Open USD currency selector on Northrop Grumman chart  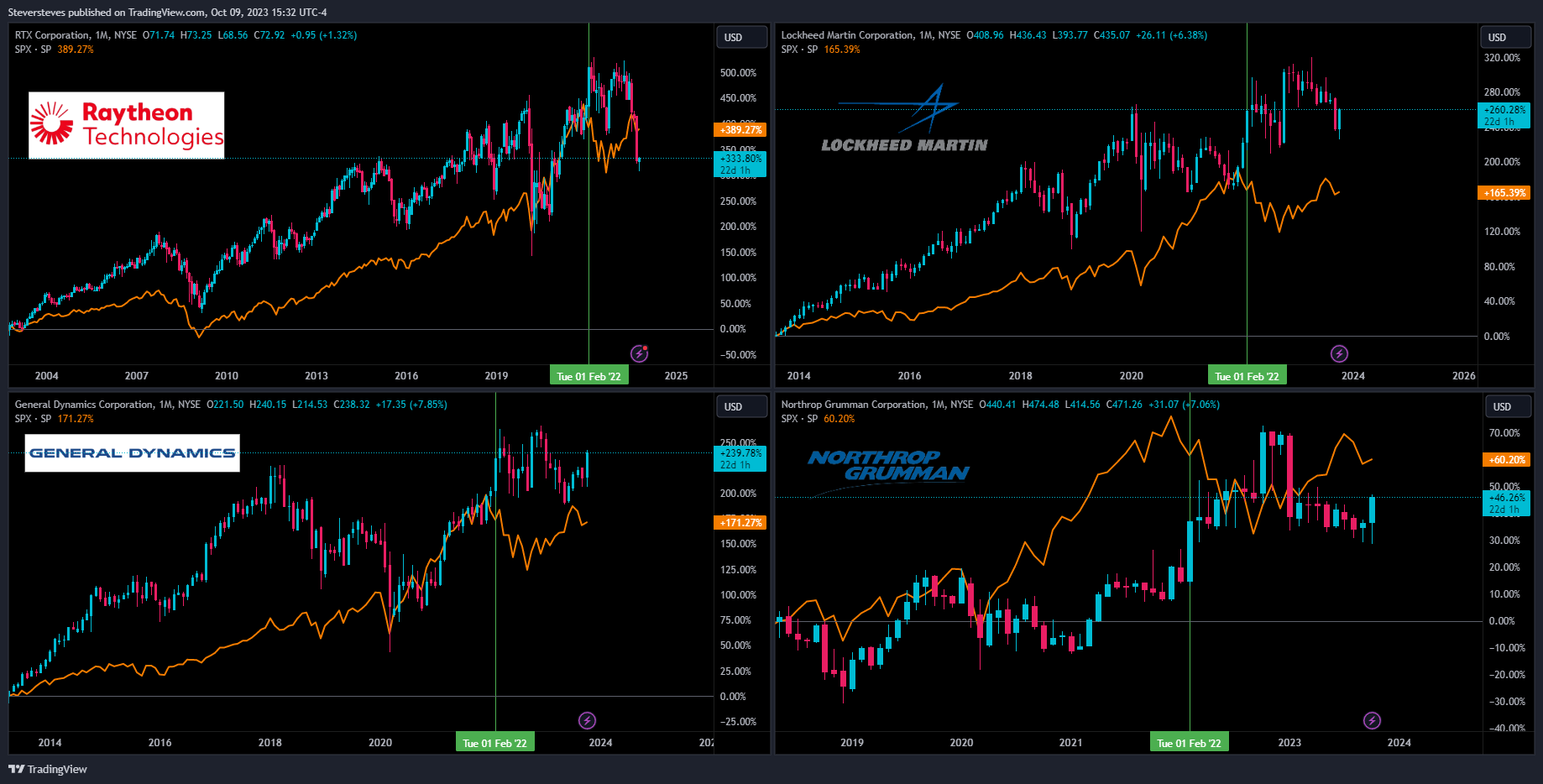click(1509, 406)
